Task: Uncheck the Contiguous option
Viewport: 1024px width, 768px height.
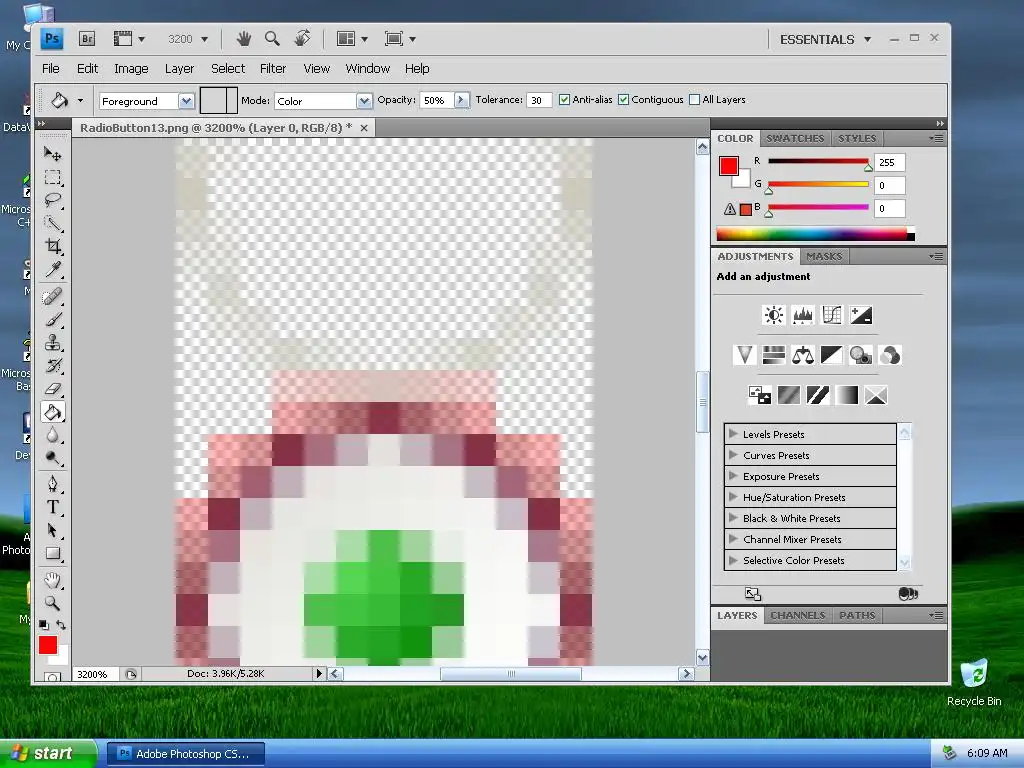Action: click(x=624, y=100)
